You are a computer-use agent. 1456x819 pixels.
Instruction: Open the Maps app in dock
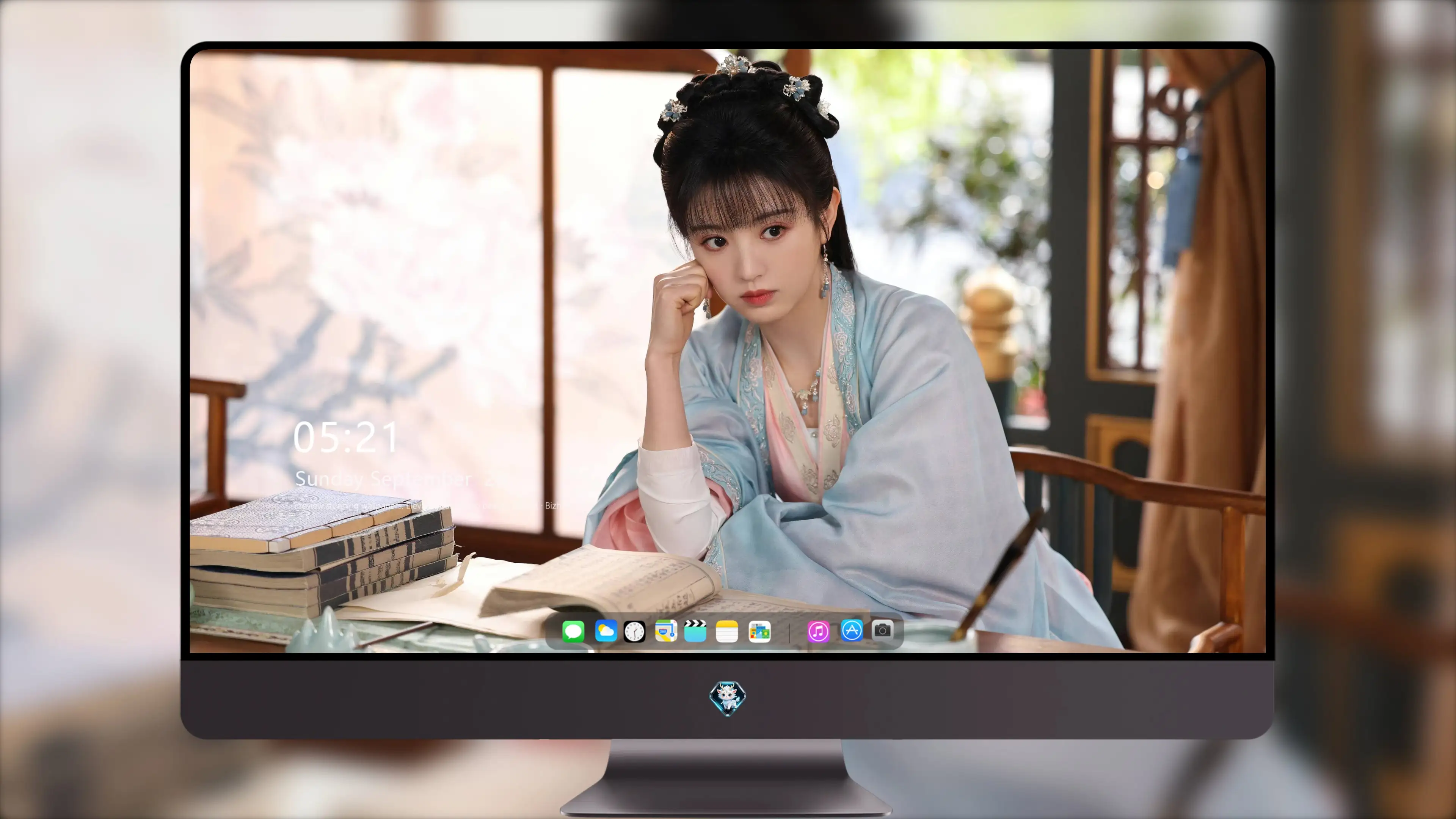click(666, 631)
